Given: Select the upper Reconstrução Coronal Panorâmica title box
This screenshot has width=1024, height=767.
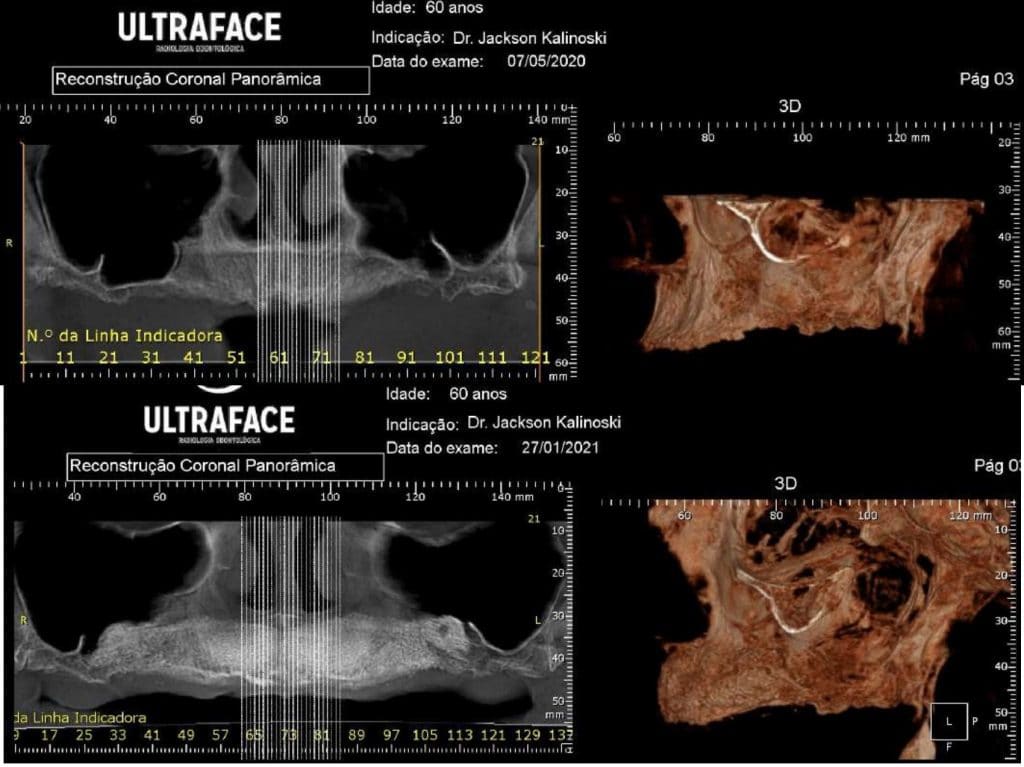Looking at the screenshot, I should (x=209, y=80).
